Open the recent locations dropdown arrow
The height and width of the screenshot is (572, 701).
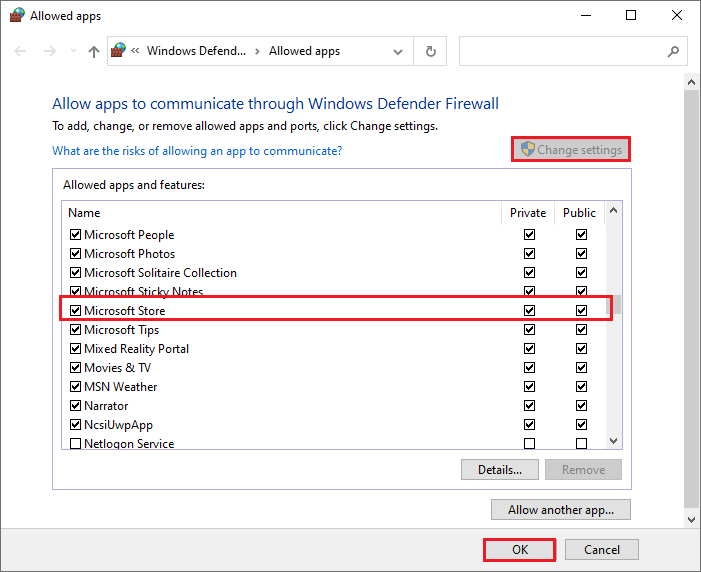73,51
